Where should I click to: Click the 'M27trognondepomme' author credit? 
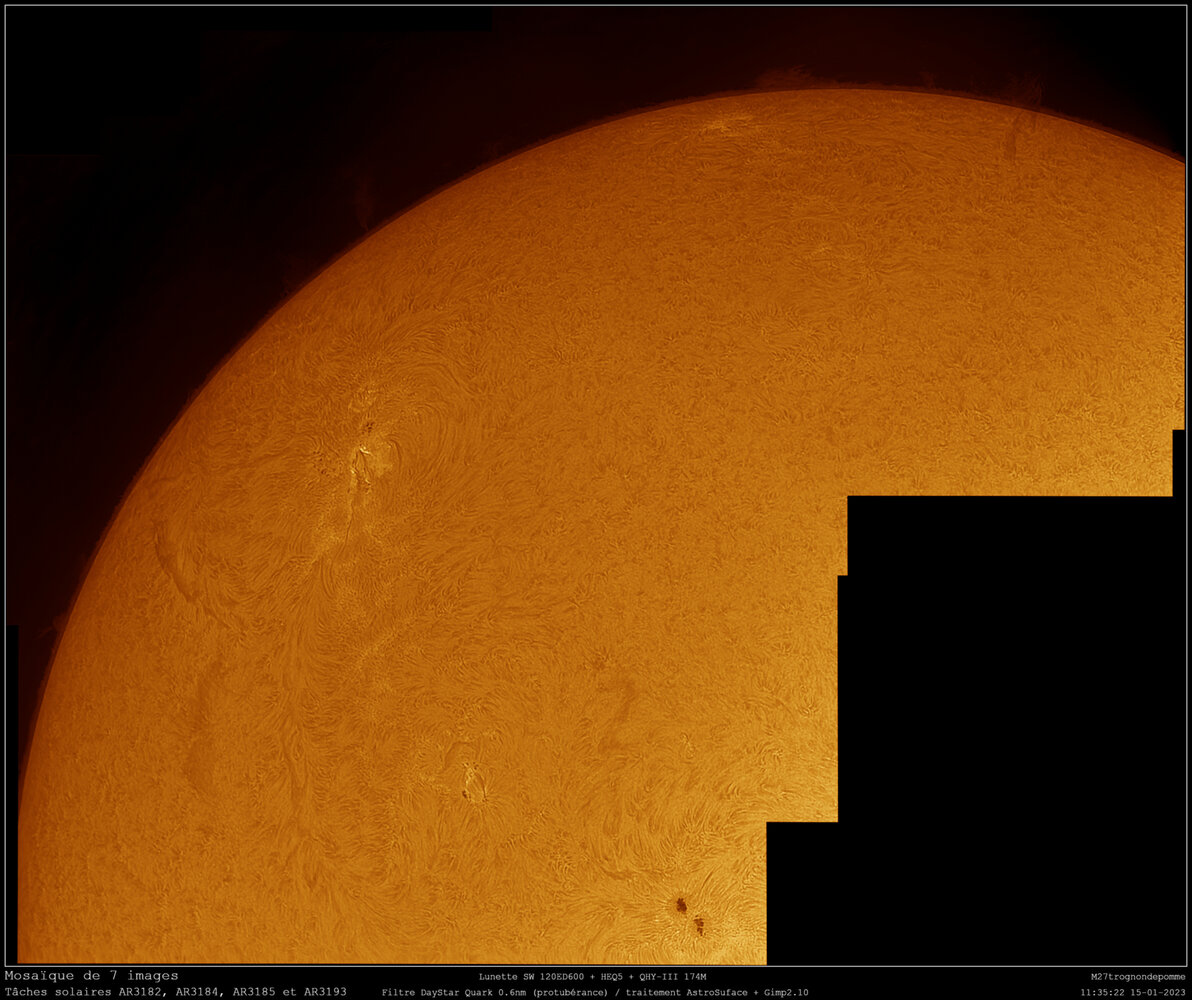pyautogui.click(x=1137, y=976)
